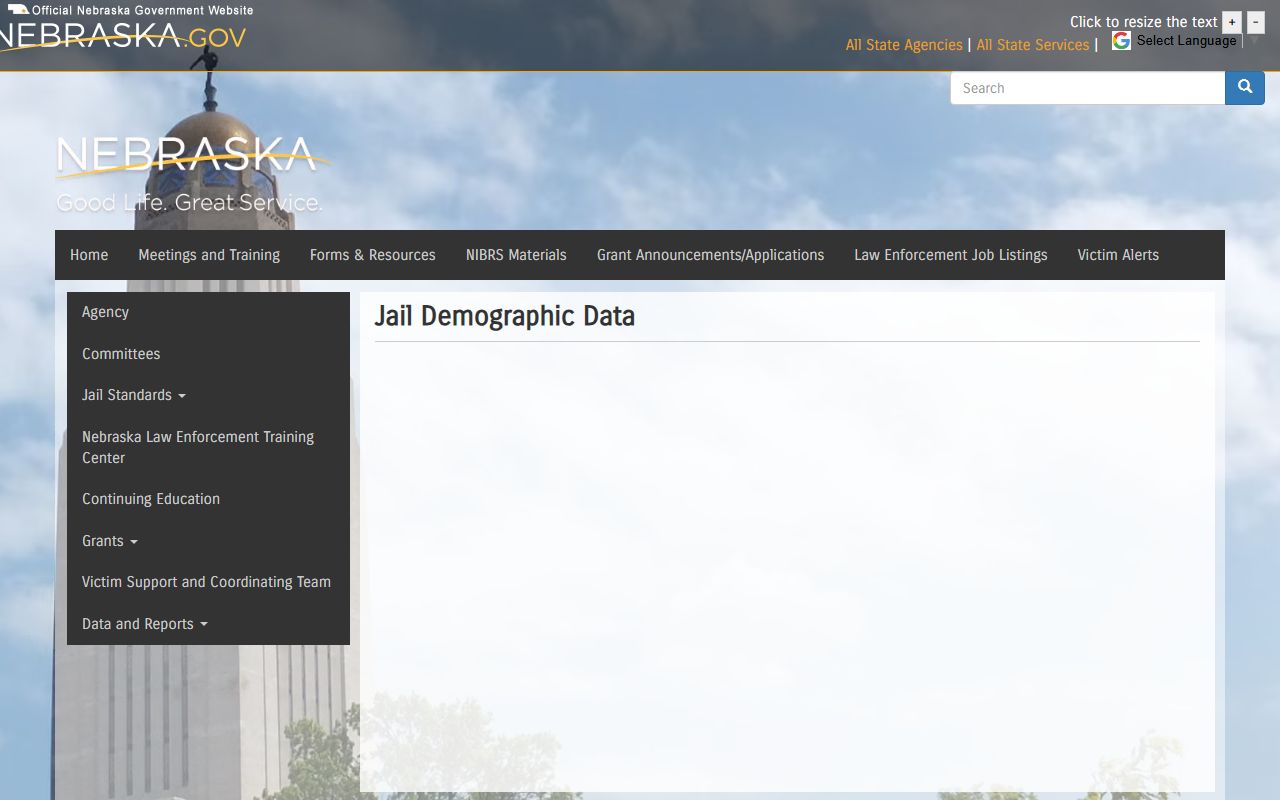Screen dimensions: 1280x800
Task: Open Grant Announcements/Applications menu
Action: click(x=711, y=255)
